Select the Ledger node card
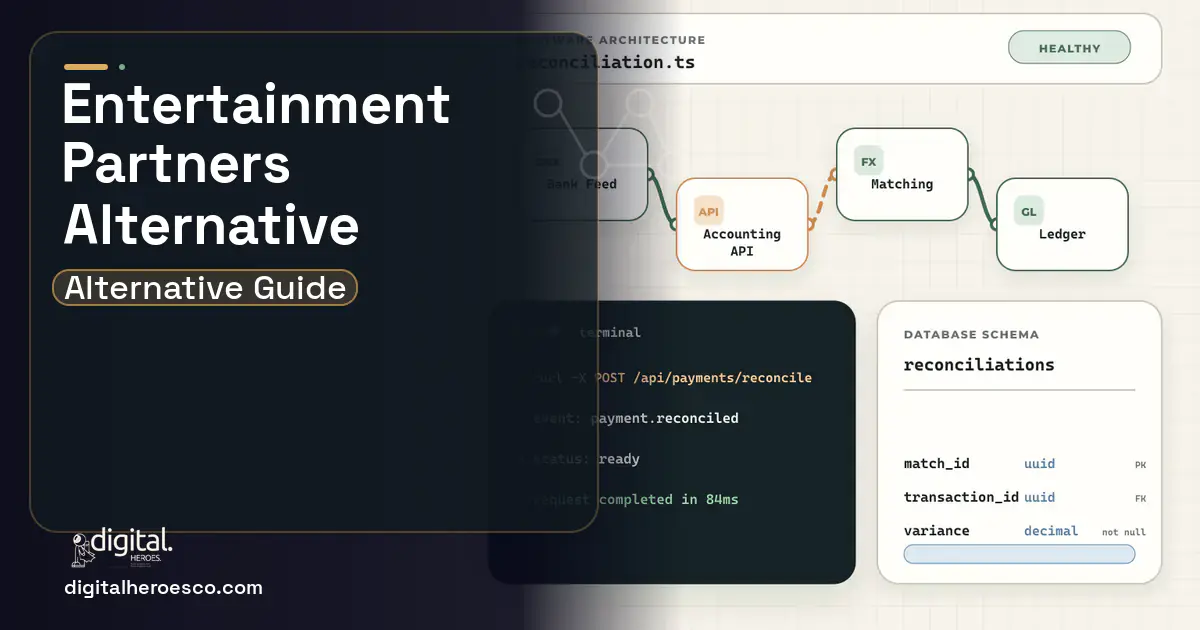Viewport: 1200px width, 630px height. pos(1062,224)
